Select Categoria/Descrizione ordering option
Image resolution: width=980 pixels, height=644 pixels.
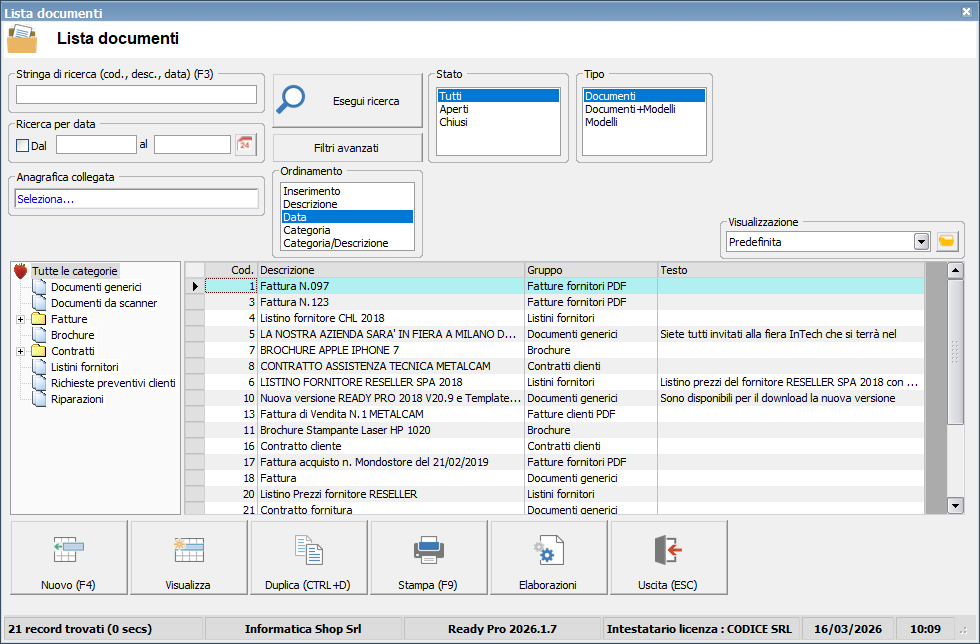click(x=334, y=243)
